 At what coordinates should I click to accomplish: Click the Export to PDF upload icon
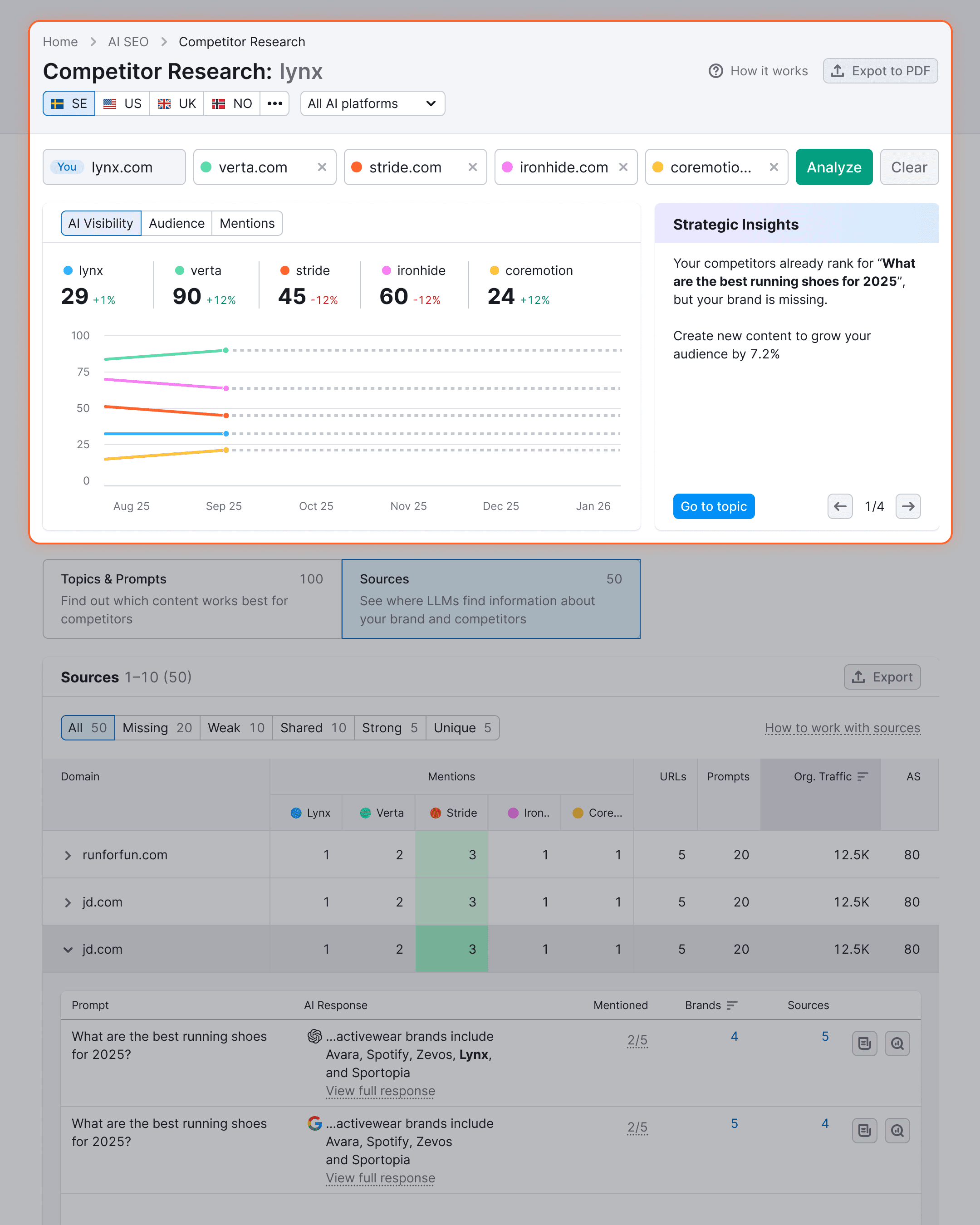point(838,71)
